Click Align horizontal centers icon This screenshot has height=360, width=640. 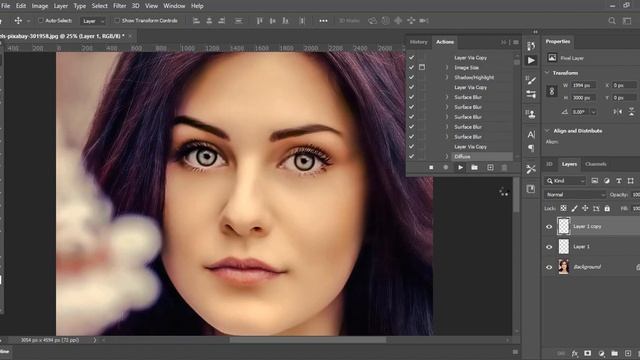(x=209, y=20)
